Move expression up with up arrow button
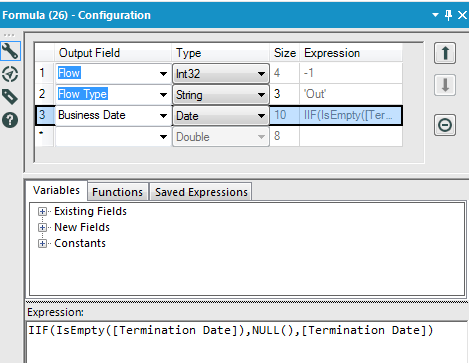This screenshot has height=363, width=469. tap(445, 53)
